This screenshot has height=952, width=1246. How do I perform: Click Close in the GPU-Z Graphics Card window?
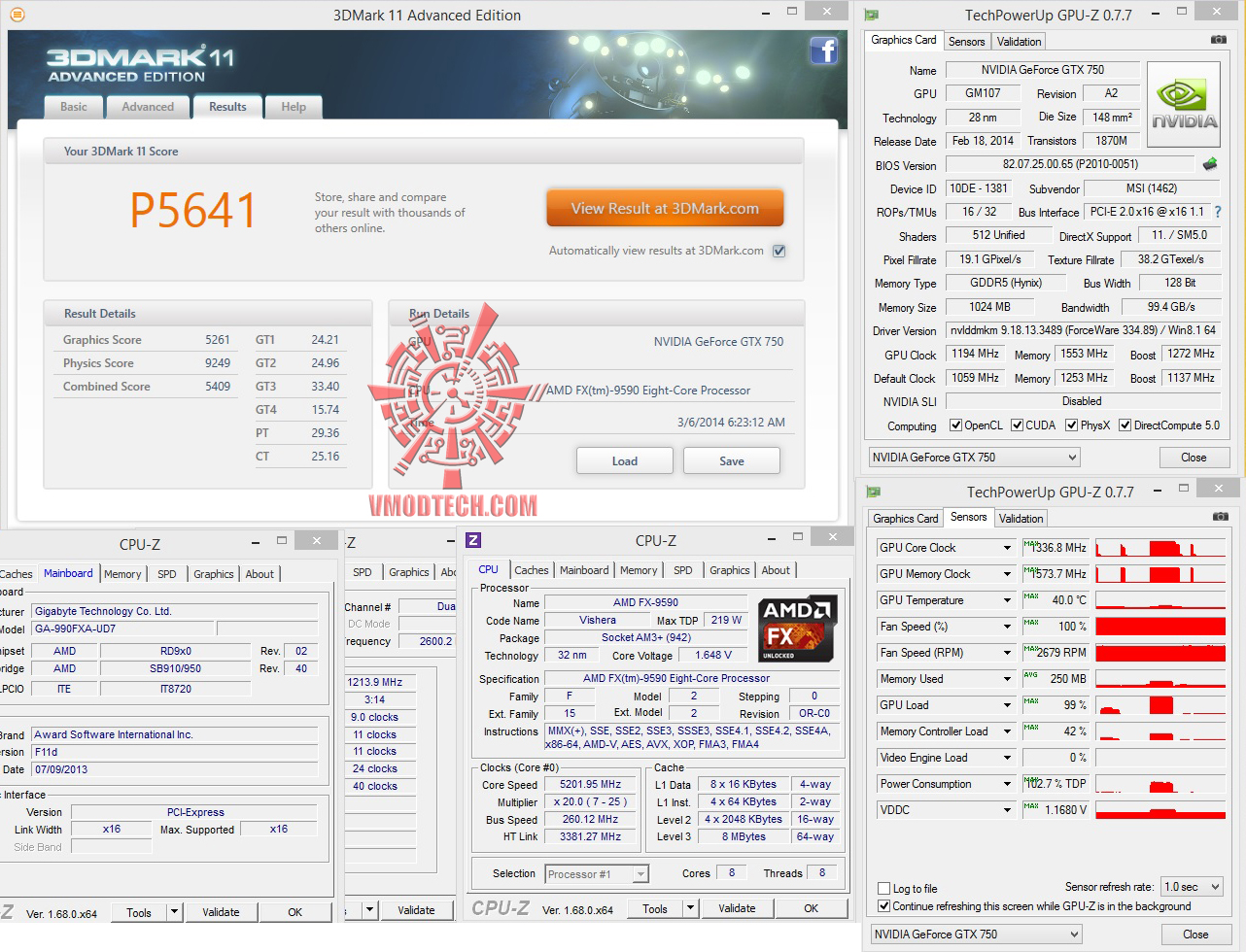[x=1194, y=458]
